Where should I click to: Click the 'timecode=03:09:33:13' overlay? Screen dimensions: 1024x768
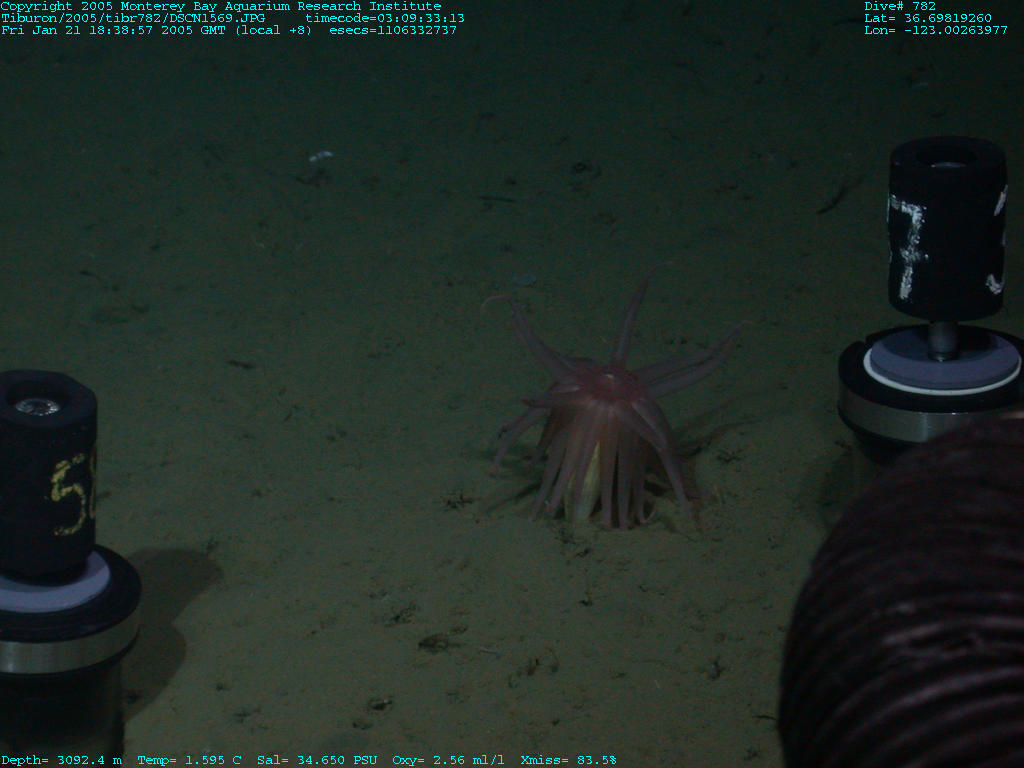pyautogui.click(x=385, y=18)
